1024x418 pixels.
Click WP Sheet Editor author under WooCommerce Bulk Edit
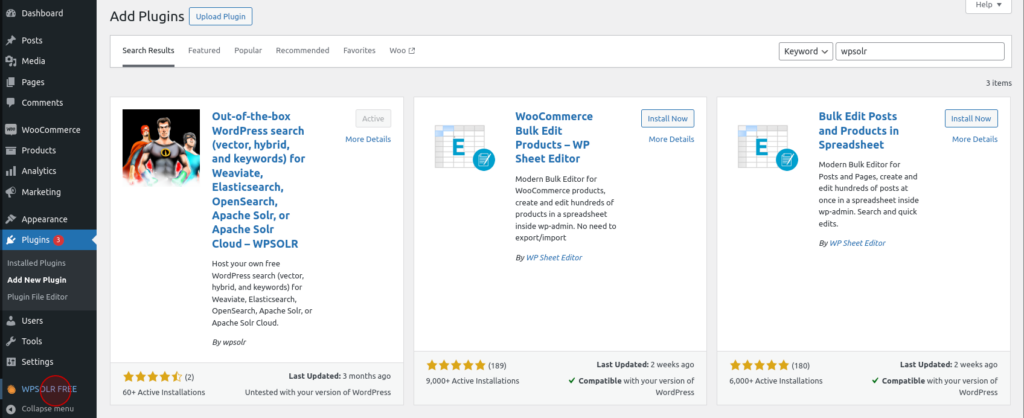coord(554,257)
